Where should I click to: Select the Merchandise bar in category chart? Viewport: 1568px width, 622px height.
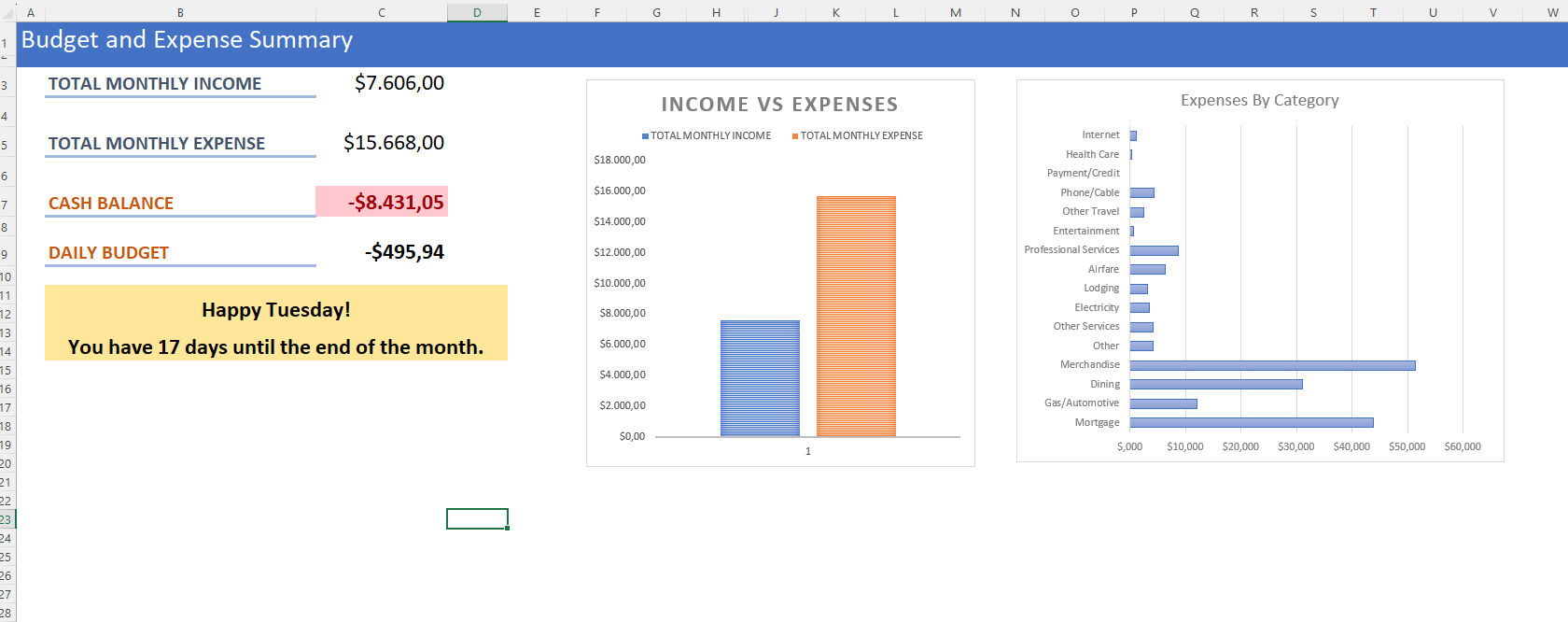pyautogui.click(x=1272, y=365)
